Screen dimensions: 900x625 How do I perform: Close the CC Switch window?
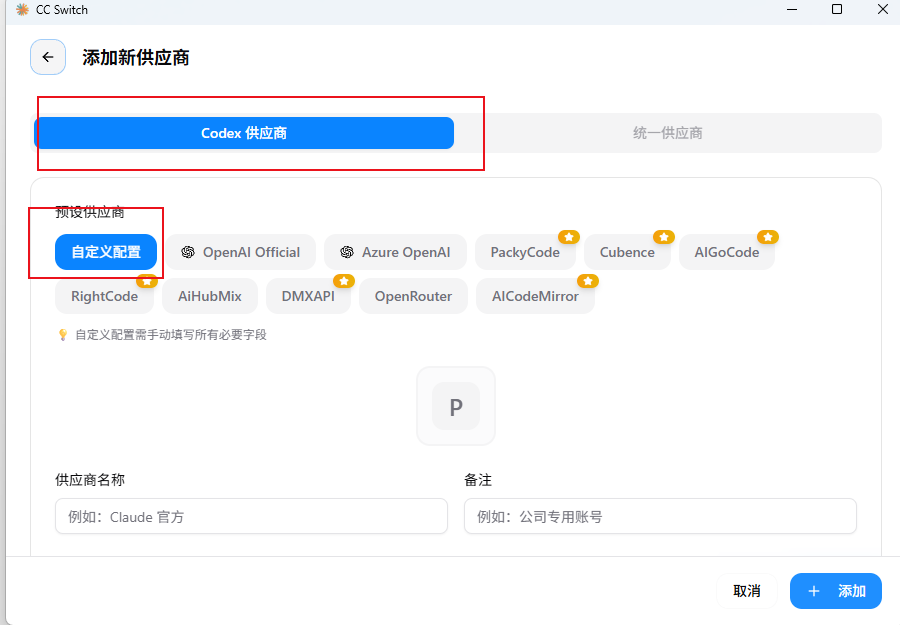pyautogui.click(x=883, y=10)
